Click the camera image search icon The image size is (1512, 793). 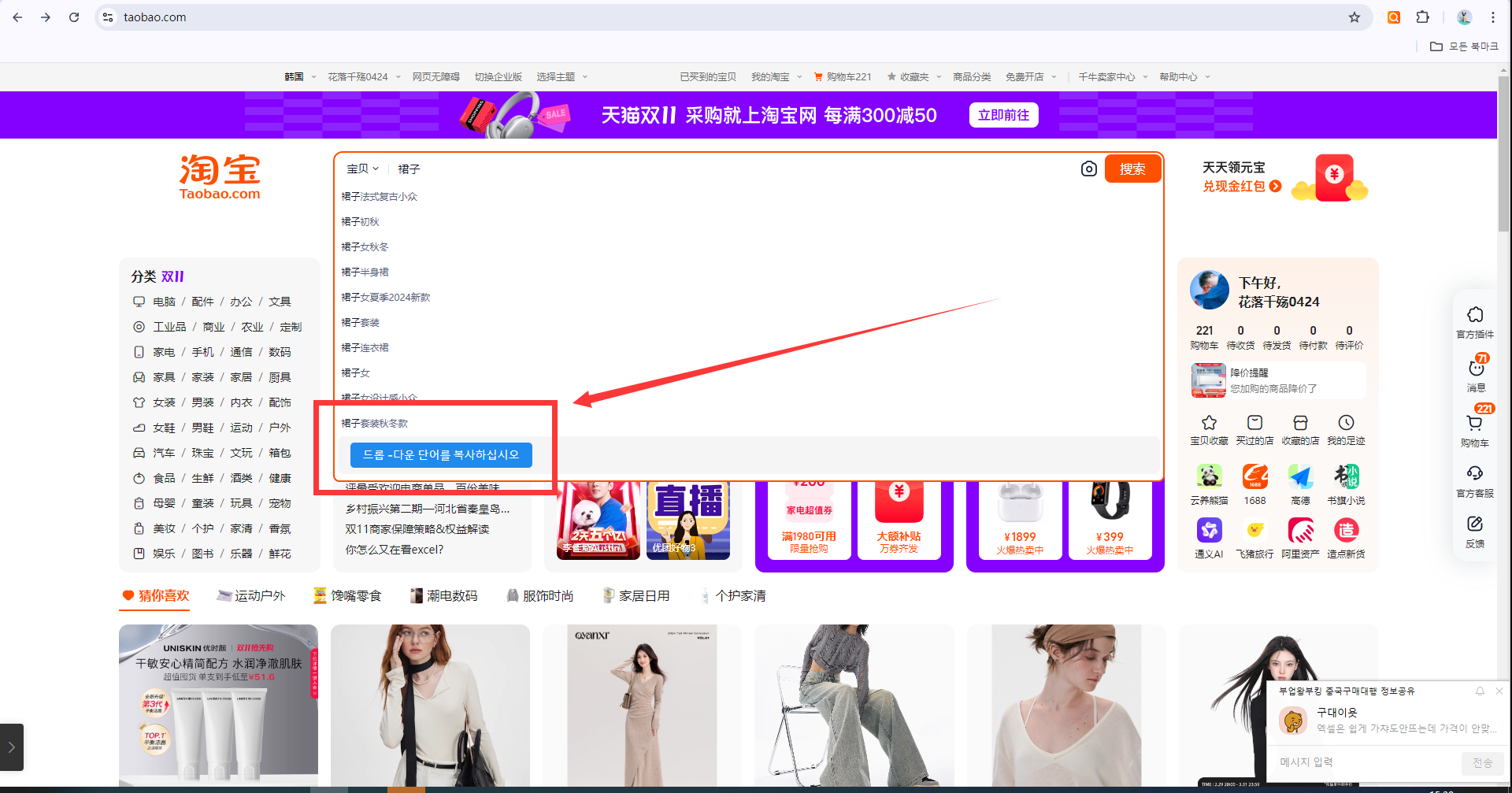click(1088, 169)
